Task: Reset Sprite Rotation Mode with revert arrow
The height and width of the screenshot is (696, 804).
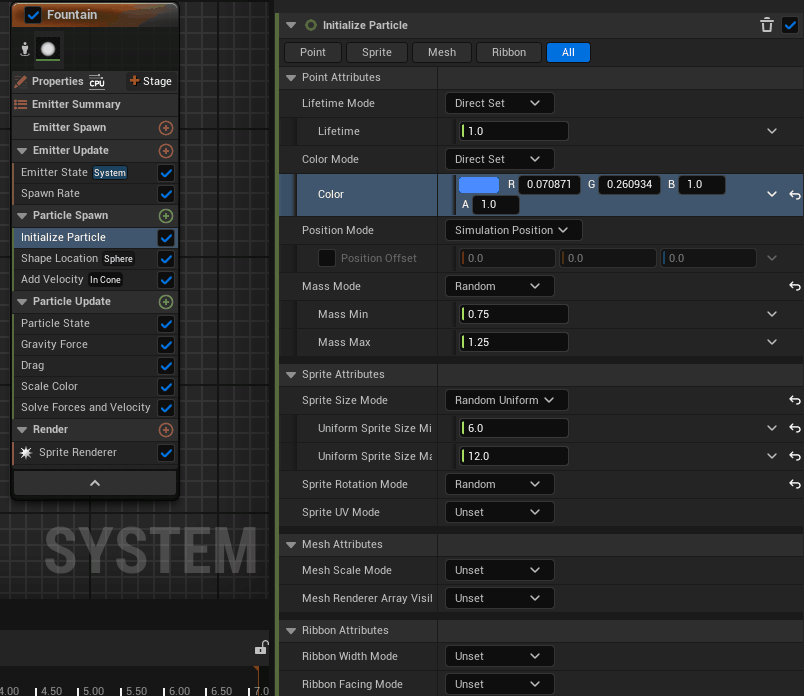Action: click(794, 484)
